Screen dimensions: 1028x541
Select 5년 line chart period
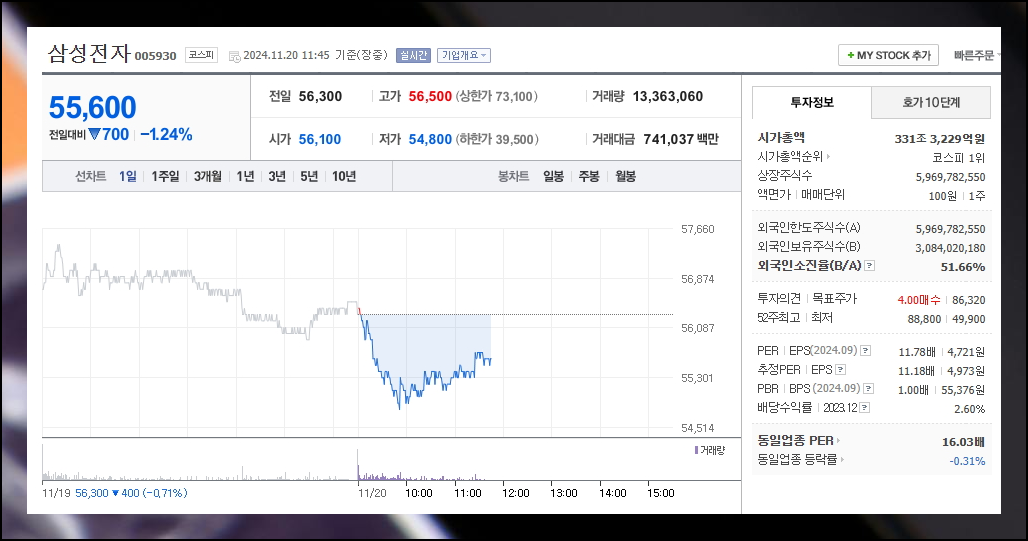point(309,176)
